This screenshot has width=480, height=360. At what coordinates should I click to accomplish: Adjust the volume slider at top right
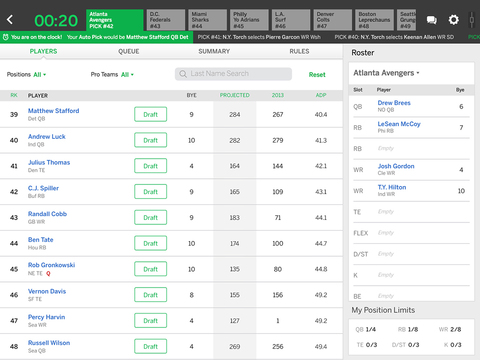coord(471,20)
